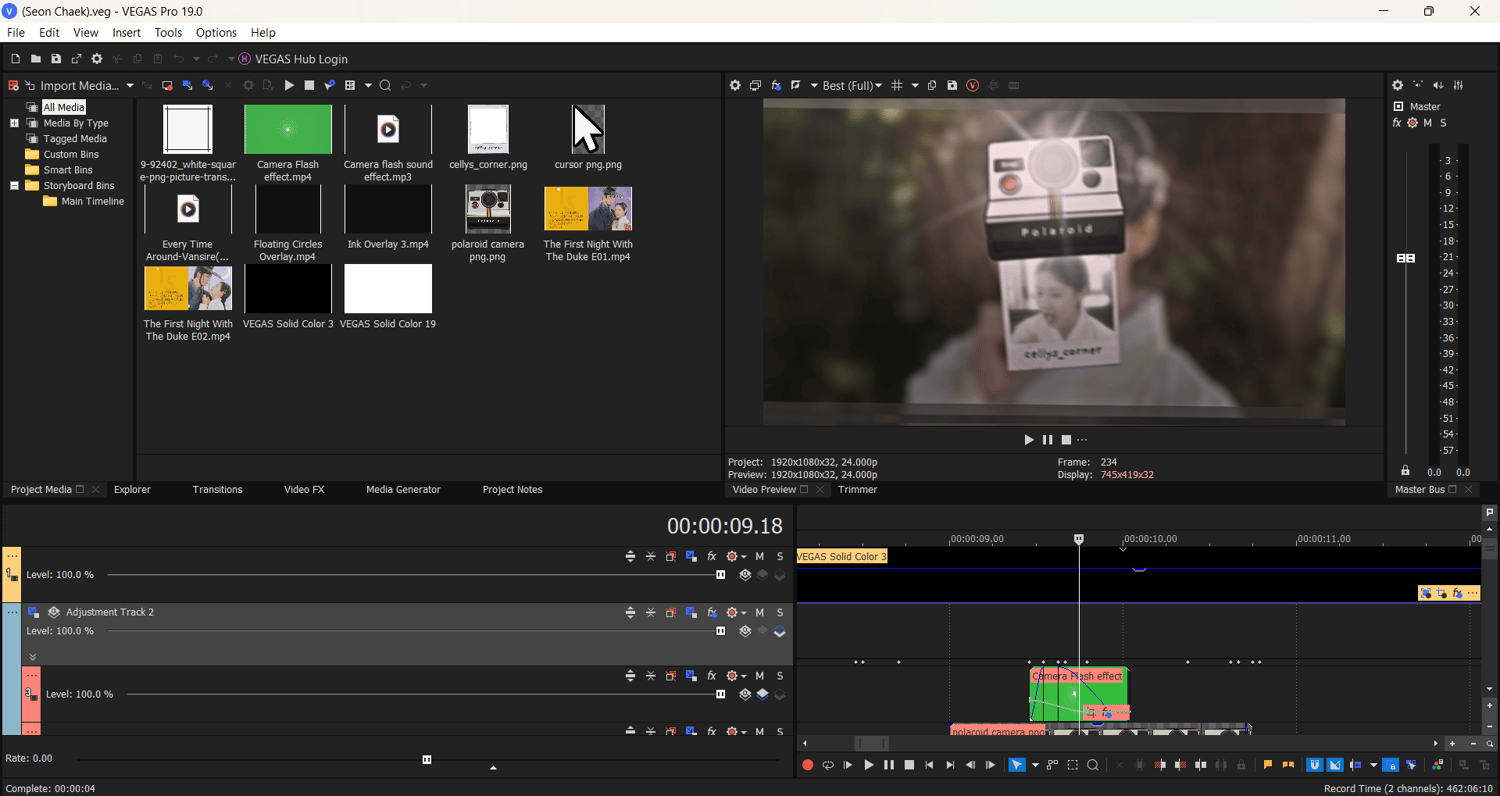Toggle Loop Playback in the transport bar

(x=828, y=765)
